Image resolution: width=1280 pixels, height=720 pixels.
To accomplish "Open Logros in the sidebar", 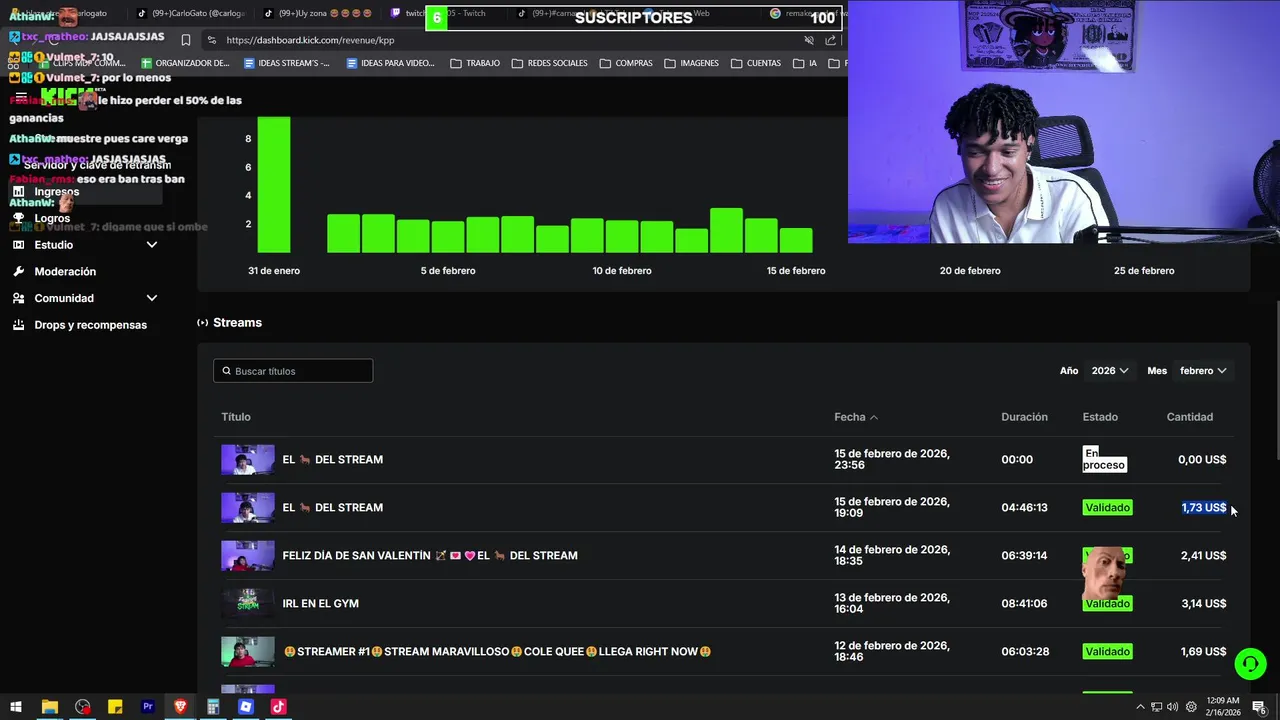I will coord(52,218).
